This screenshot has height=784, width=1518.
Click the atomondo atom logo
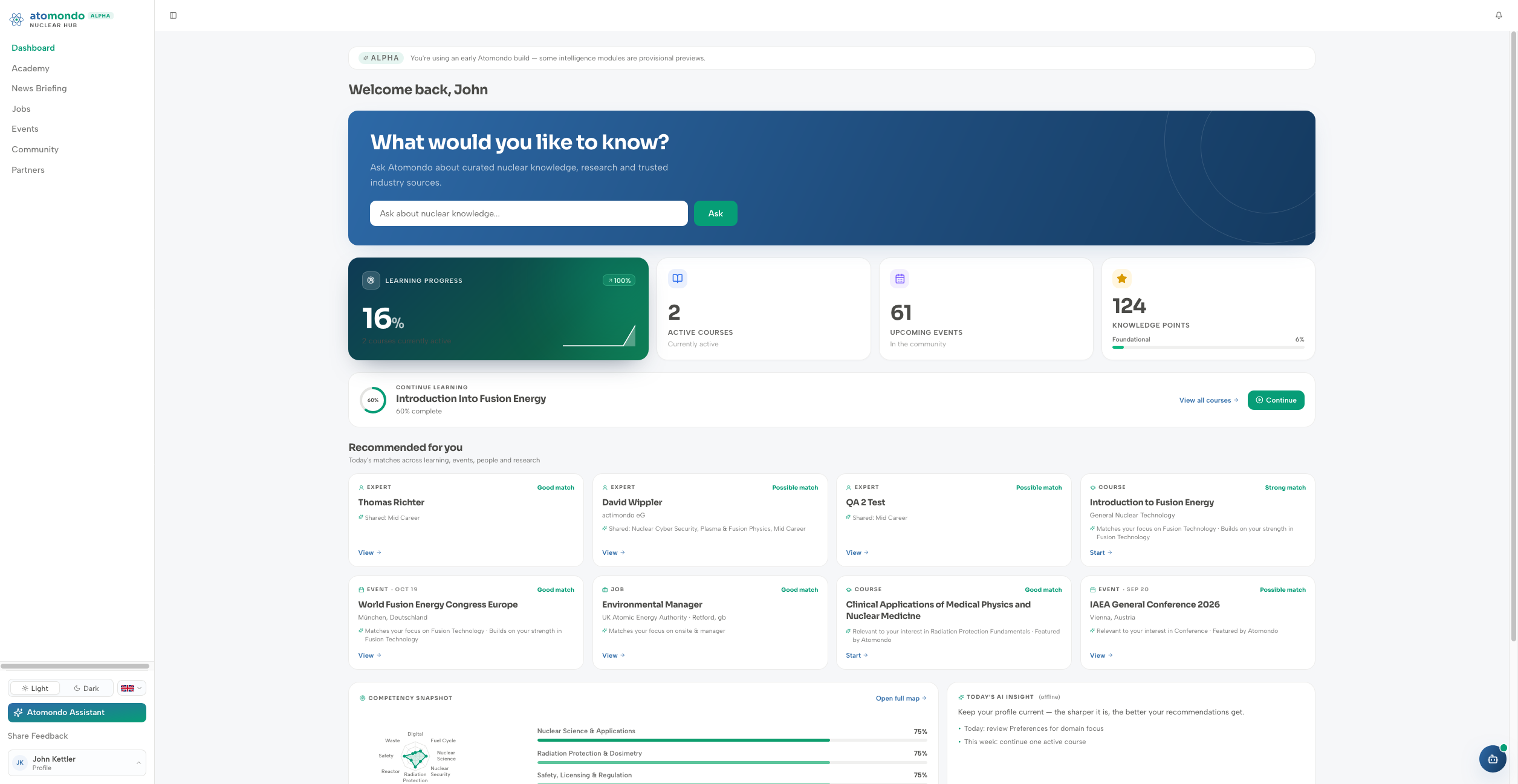pos(17,19)
